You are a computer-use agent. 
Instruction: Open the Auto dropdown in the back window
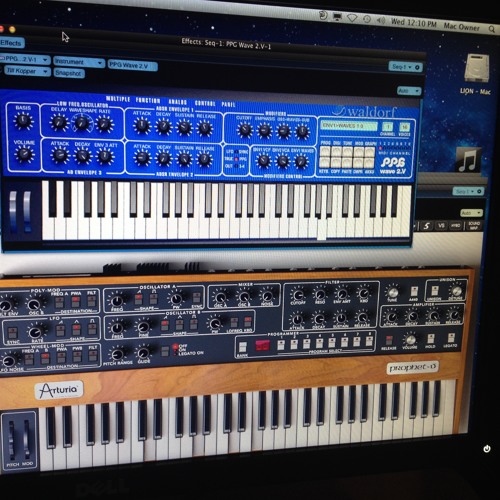(x=471, y=213)
